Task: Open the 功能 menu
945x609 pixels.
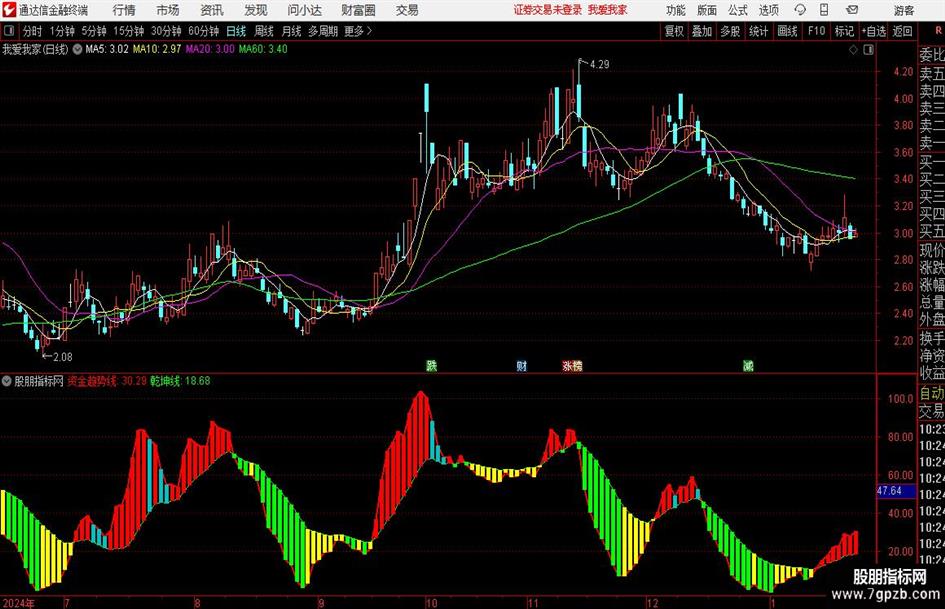Action: 676,10
